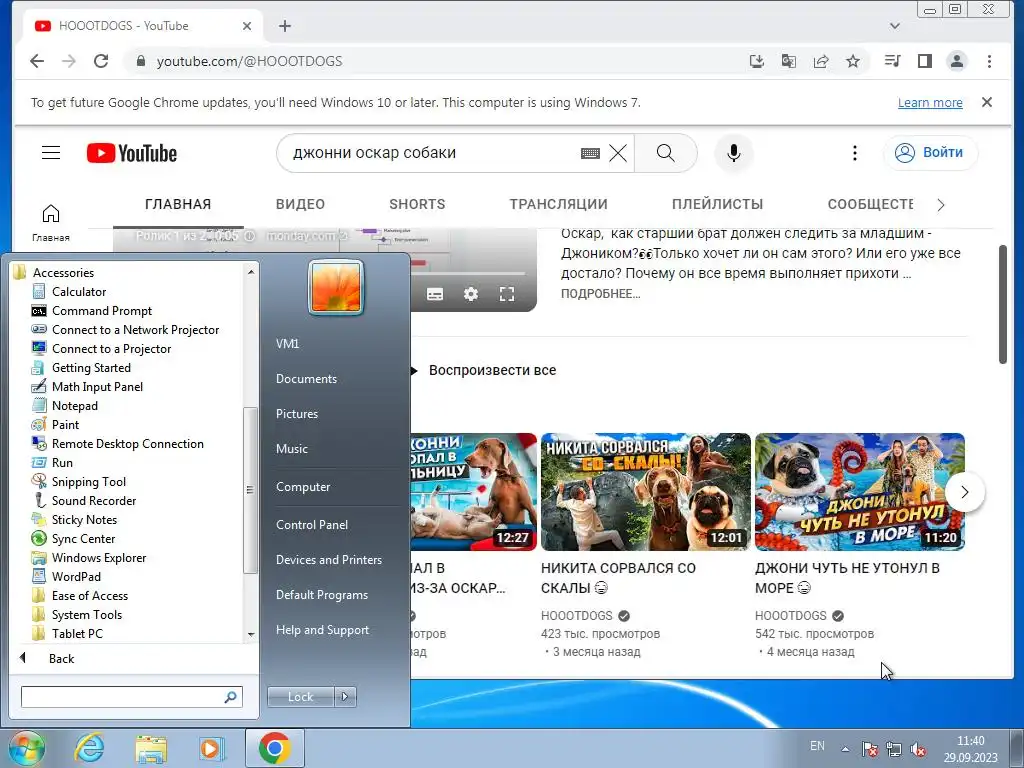This screenshot has width=1024, height=768.
Task: Open the YouTube hamburger guide menu
Action: pos(51,153)
